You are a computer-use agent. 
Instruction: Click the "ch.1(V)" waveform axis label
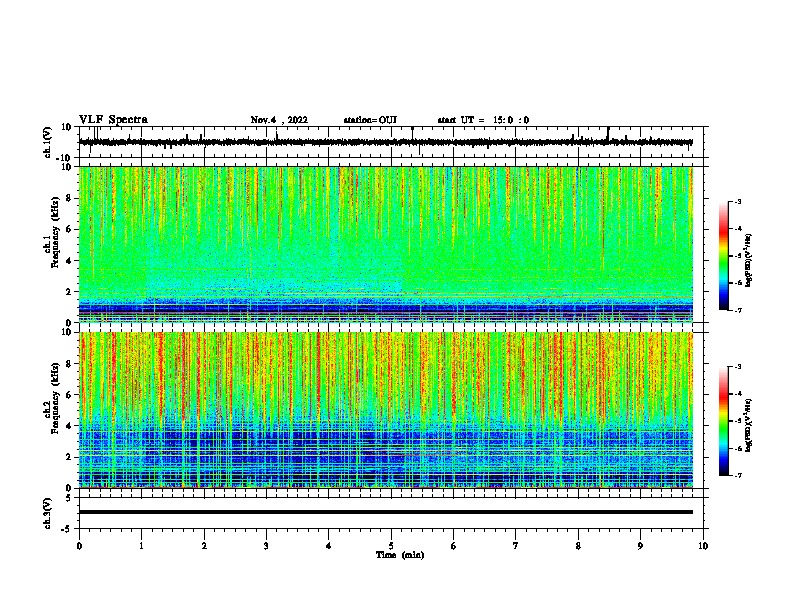pyautogui.click(x=48, y=142)
